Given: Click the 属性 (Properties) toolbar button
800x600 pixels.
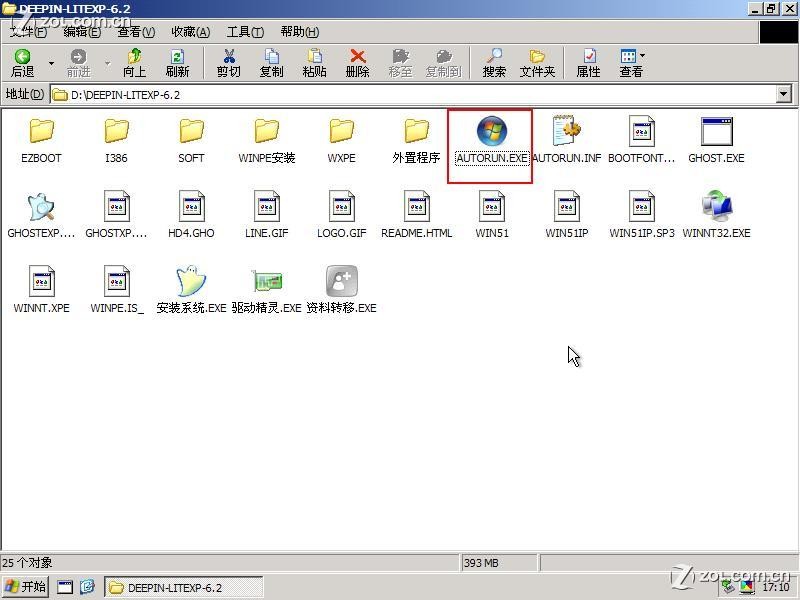Looking at the screenshot, I should pos(589,63).
